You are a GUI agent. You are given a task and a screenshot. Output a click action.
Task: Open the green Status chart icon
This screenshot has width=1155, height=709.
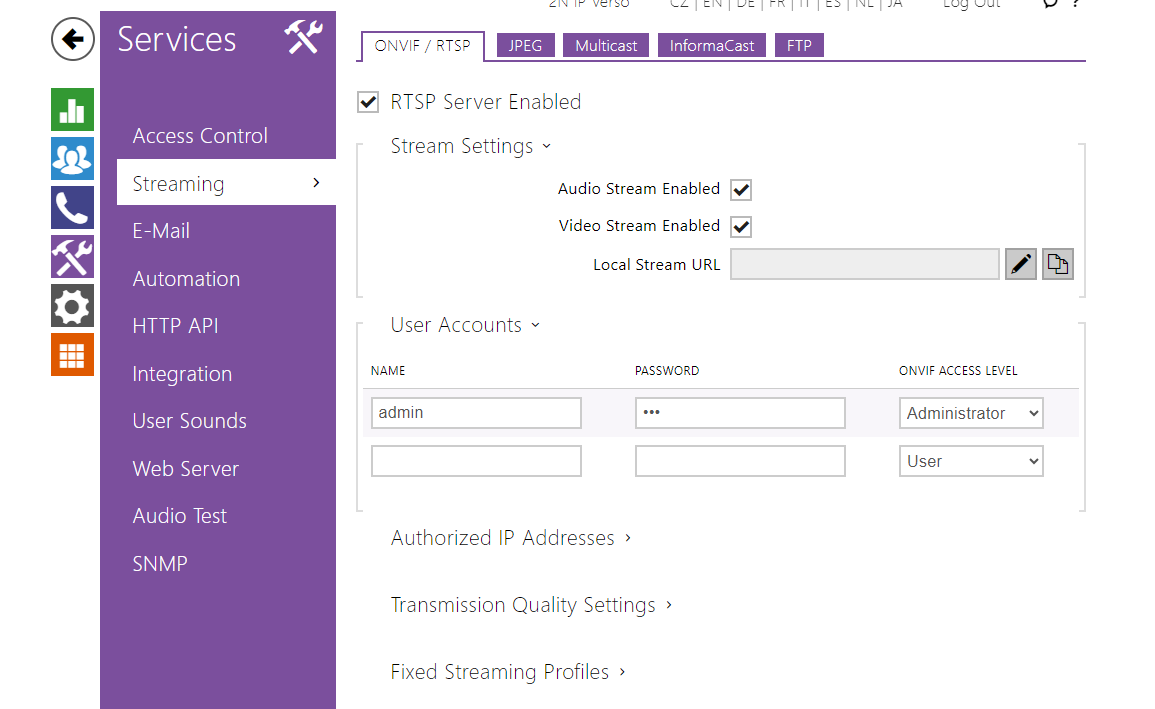pyautogui.click(x=72, y=109)
